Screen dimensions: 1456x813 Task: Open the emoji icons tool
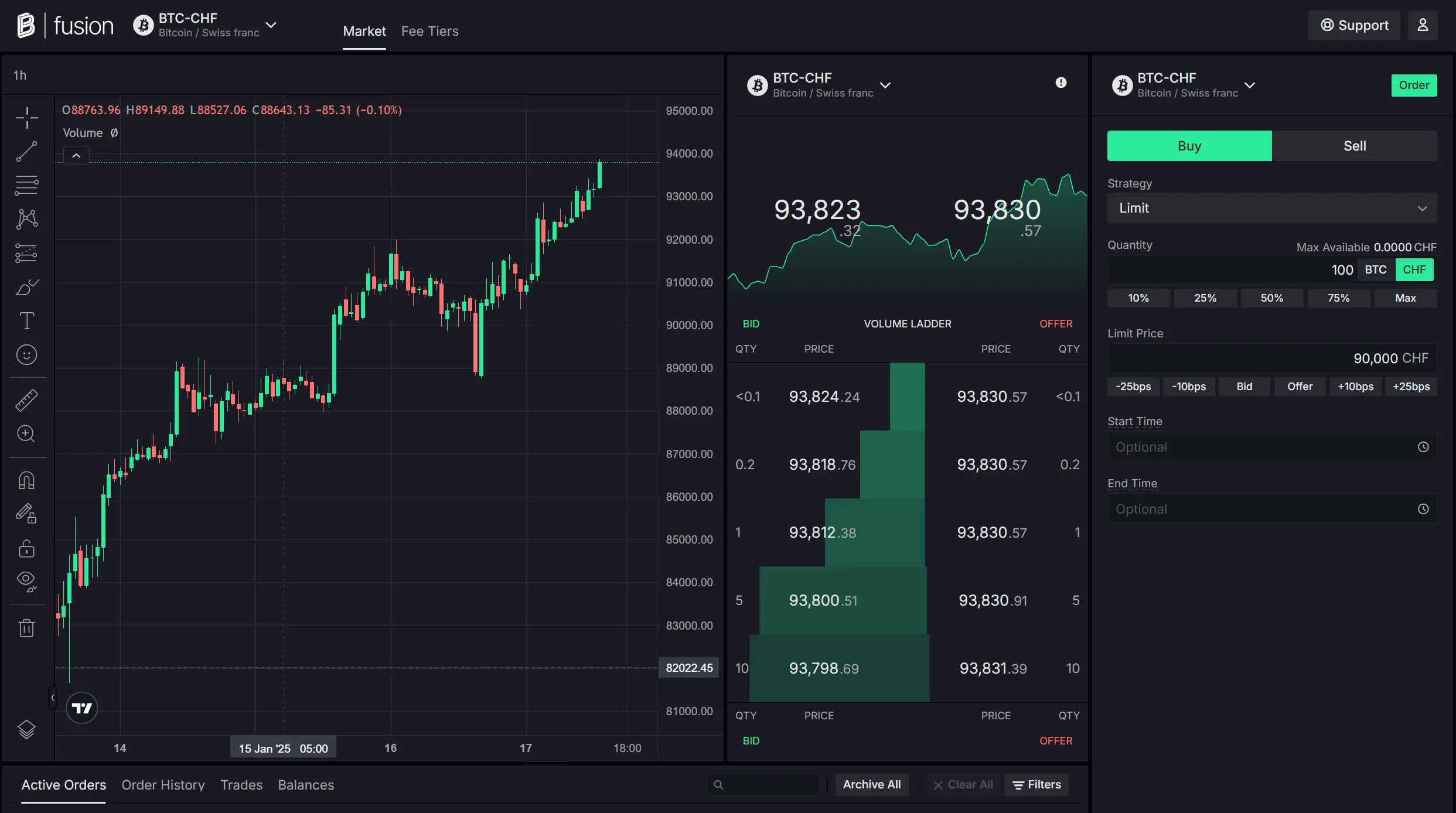(27, 355)
